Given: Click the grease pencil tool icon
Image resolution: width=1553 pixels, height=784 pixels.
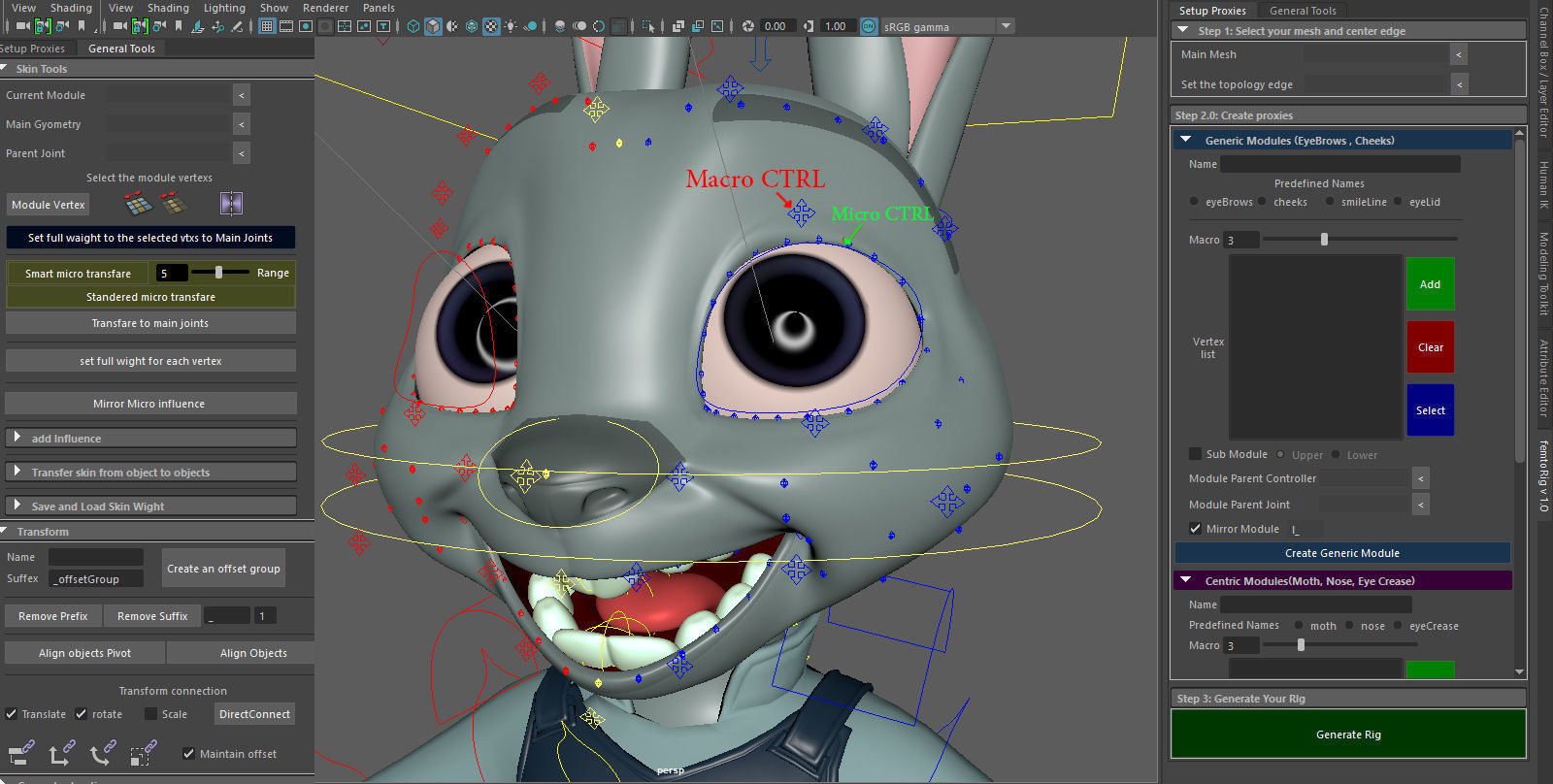Looking at the screenshot, I should [x=236, y=26].
